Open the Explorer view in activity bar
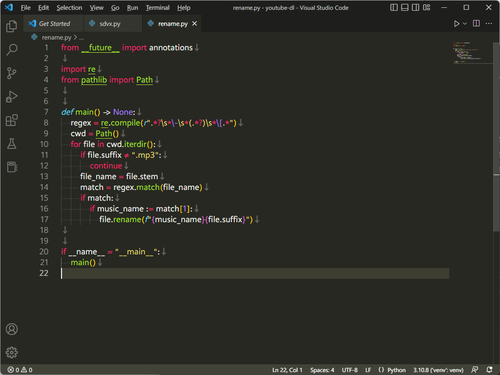This screenshot has width=500, height=375. point(12,26)
